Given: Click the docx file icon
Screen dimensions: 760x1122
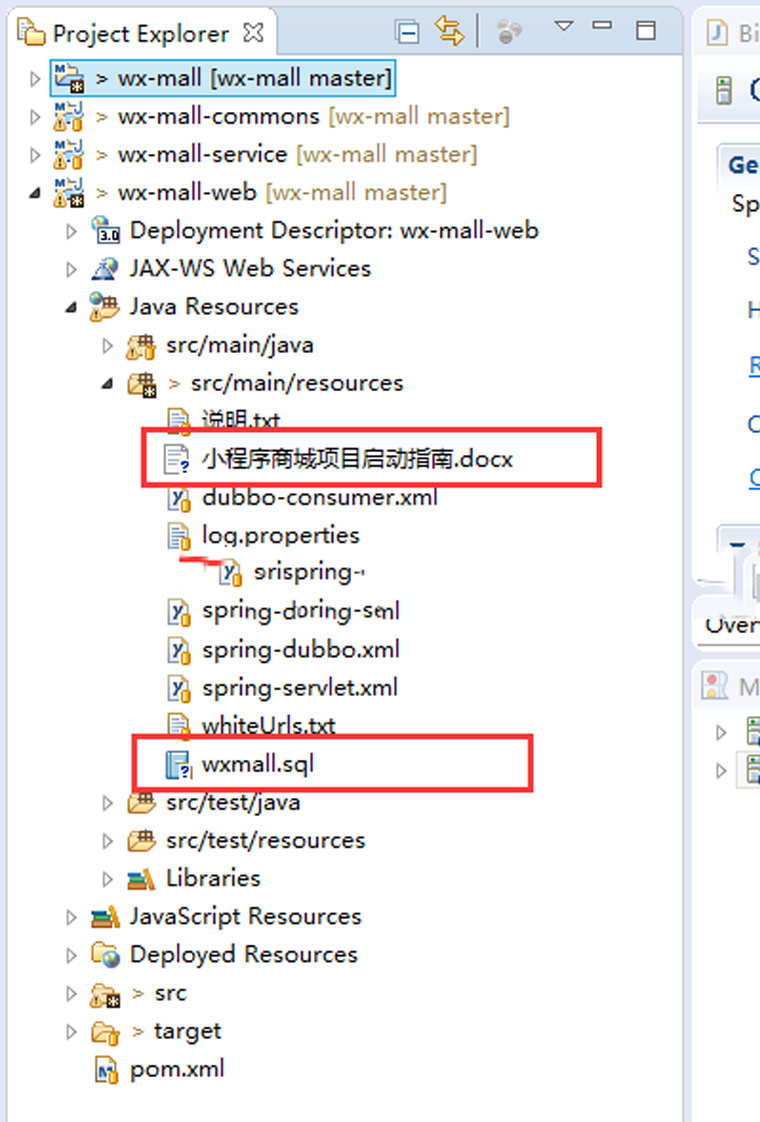Looking at the screenshot, I should [x=177, y=459].
